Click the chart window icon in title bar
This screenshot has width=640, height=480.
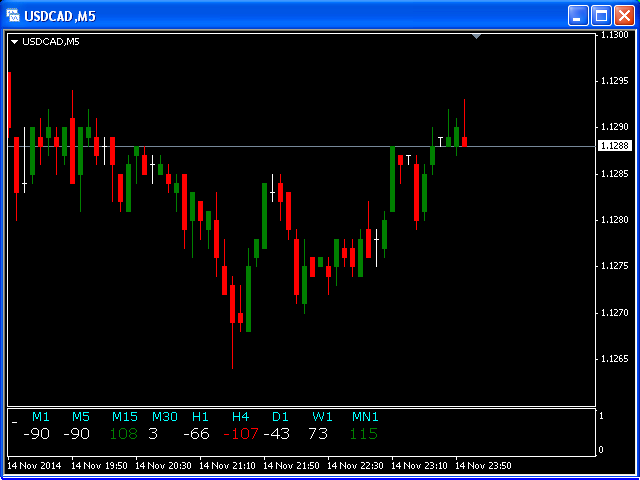click(x=14, y=15)
